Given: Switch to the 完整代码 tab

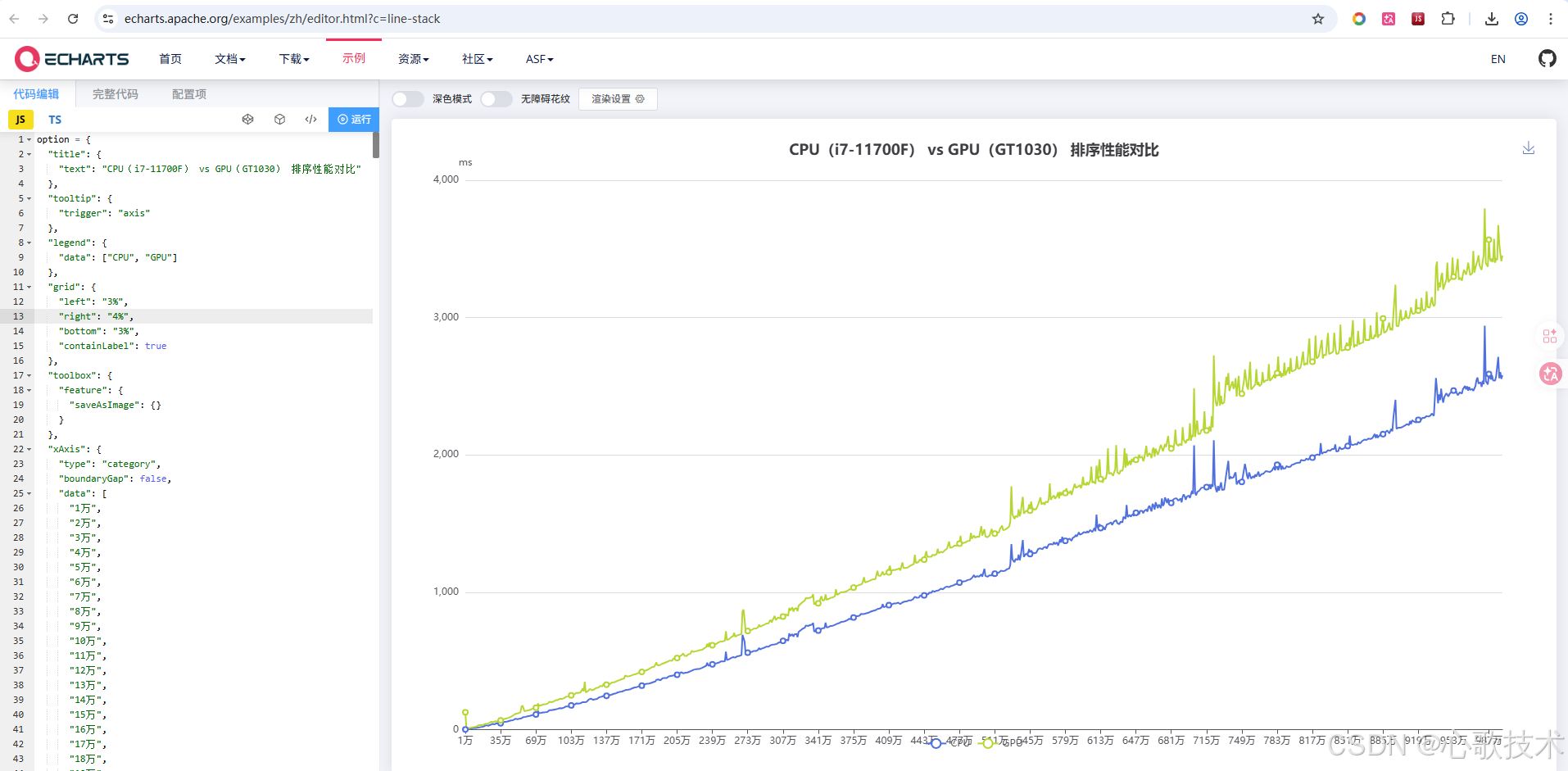Looking at the screenshot, I should pyautogui.click(x=115, y=94).
